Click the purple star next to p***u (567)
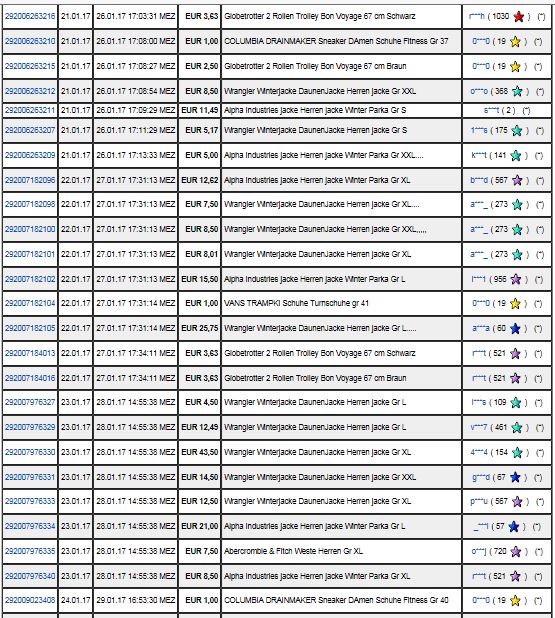Viewport: 555px width, 618px height. (517, 501)
